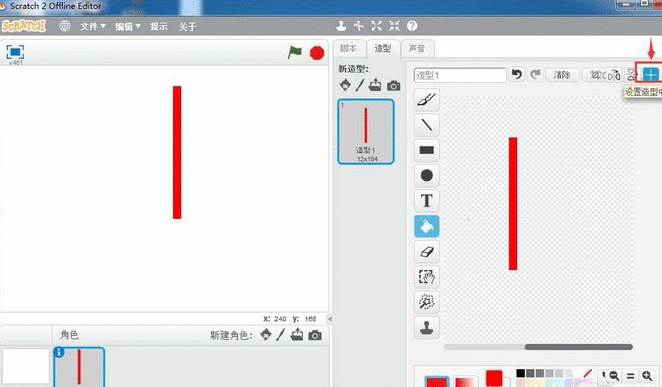Open block help question mark tool
This screenshot has width=662, height=387.
[x=412, y=26]
